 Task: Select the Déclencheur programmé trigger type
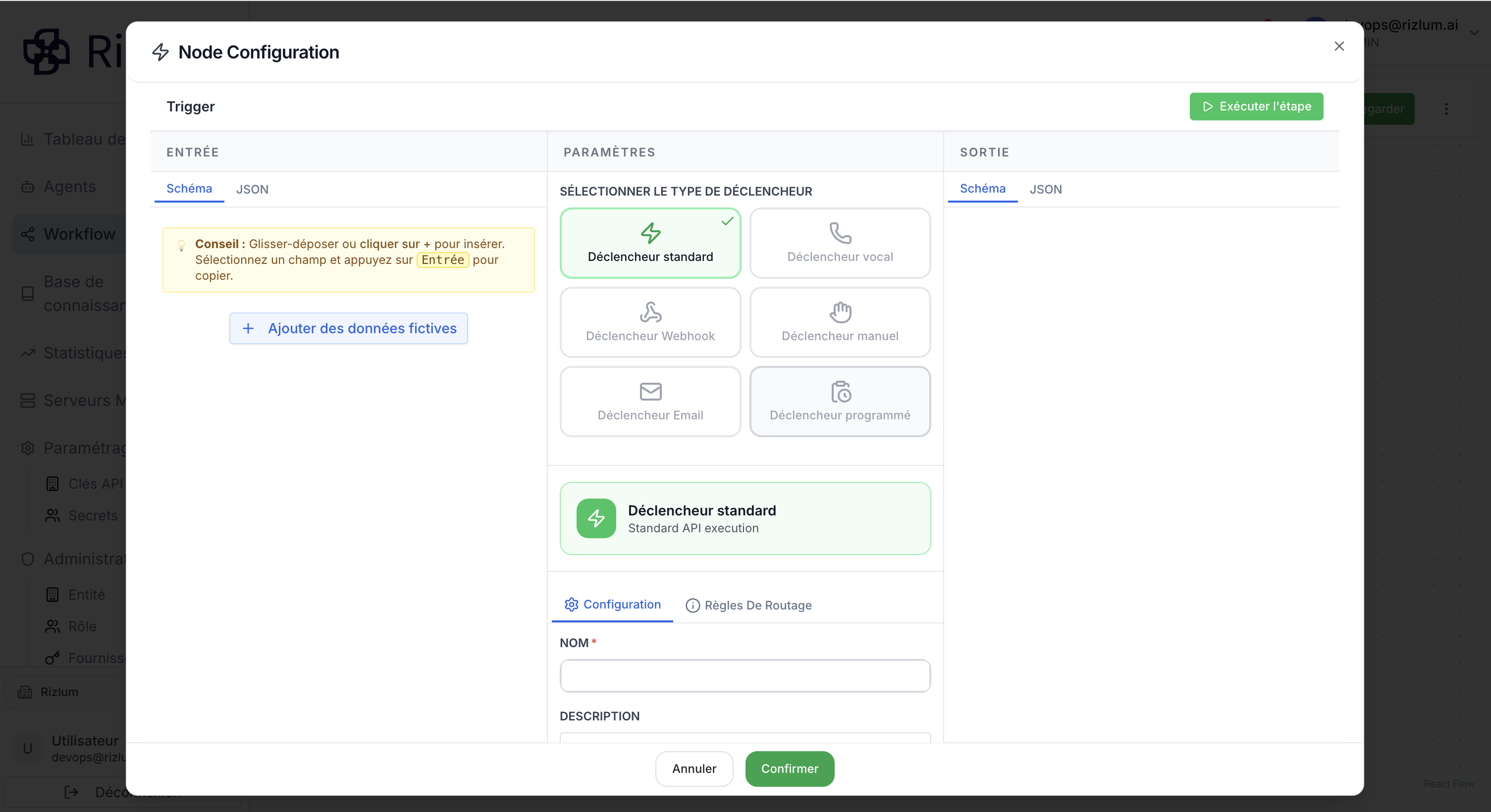click(840, 402)
